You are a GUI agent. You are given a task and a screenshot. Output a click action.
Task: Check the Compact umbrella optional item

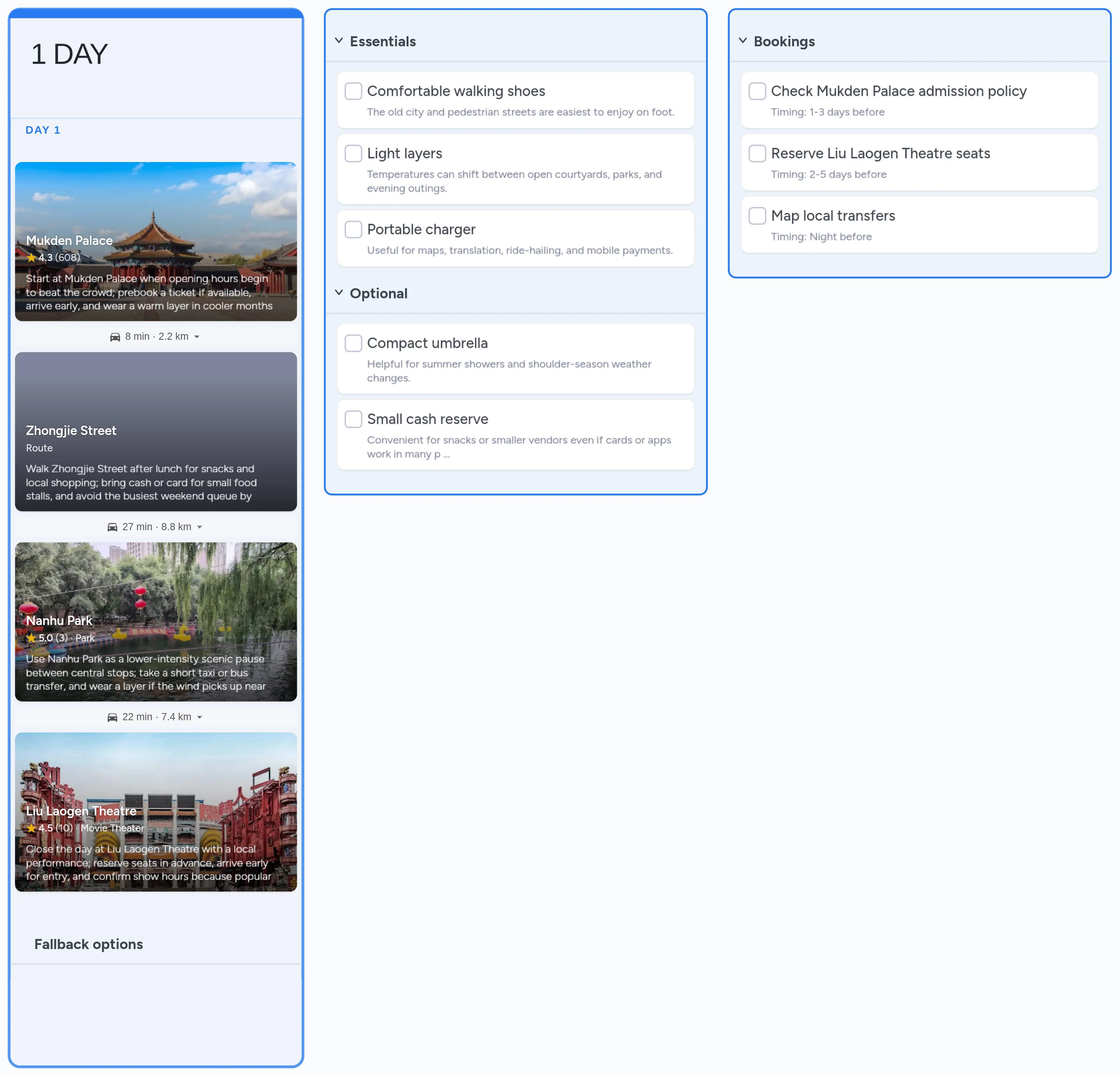pyautogui.click(x=353, y=343)
